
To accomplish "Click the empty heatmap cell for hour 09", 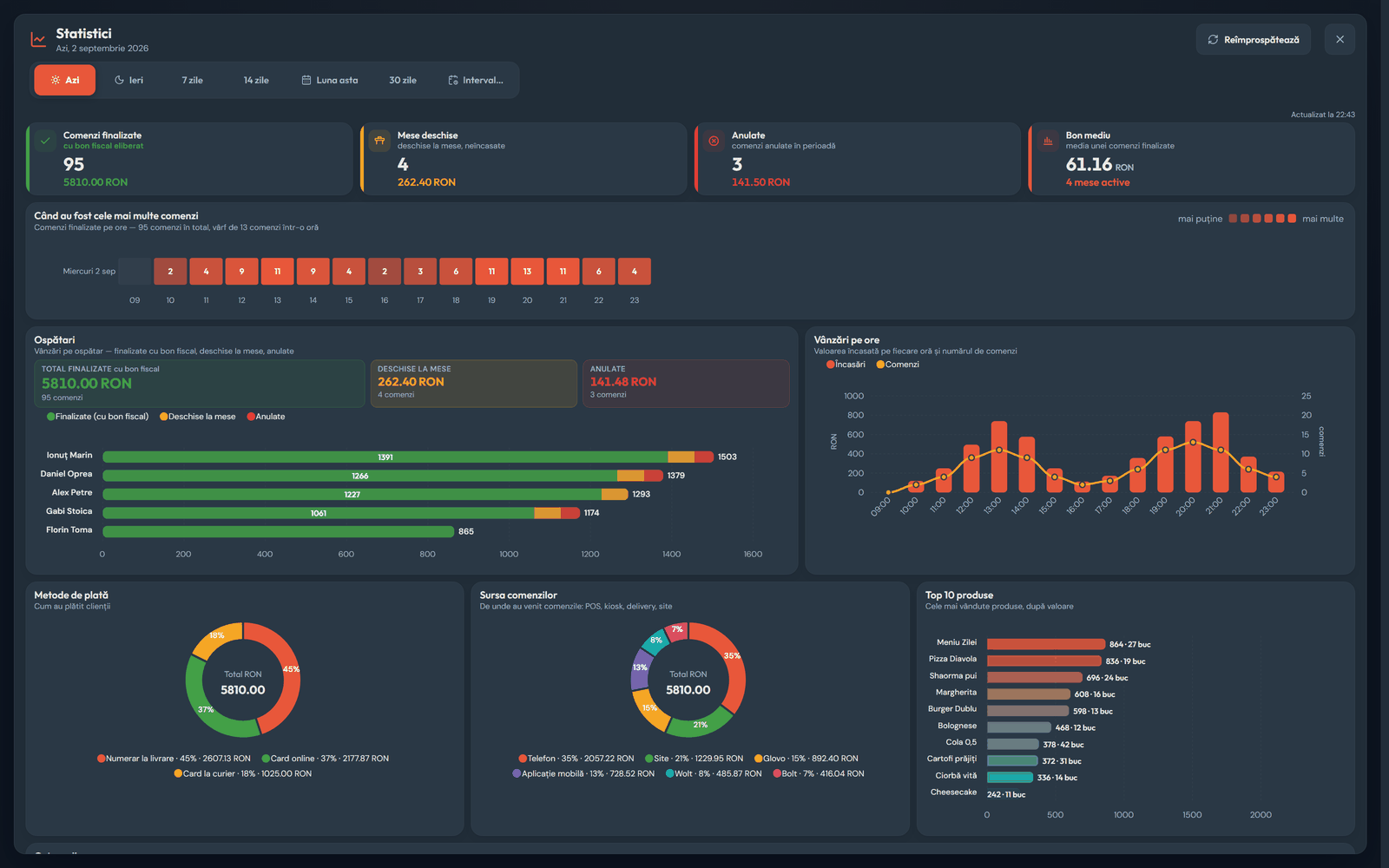I will 135,272.
